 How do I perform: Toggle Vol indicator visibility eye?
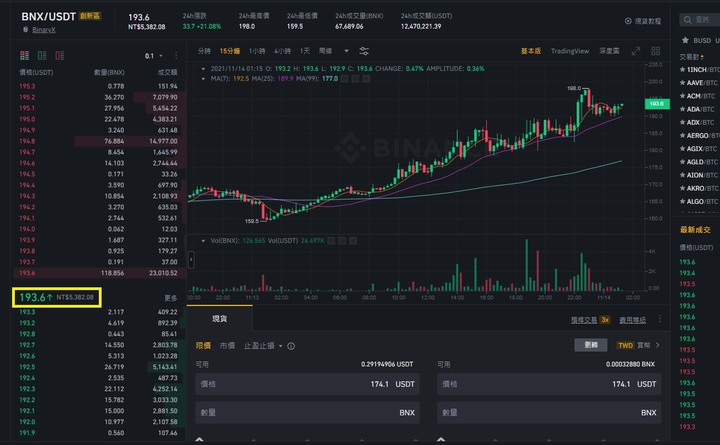331,241
